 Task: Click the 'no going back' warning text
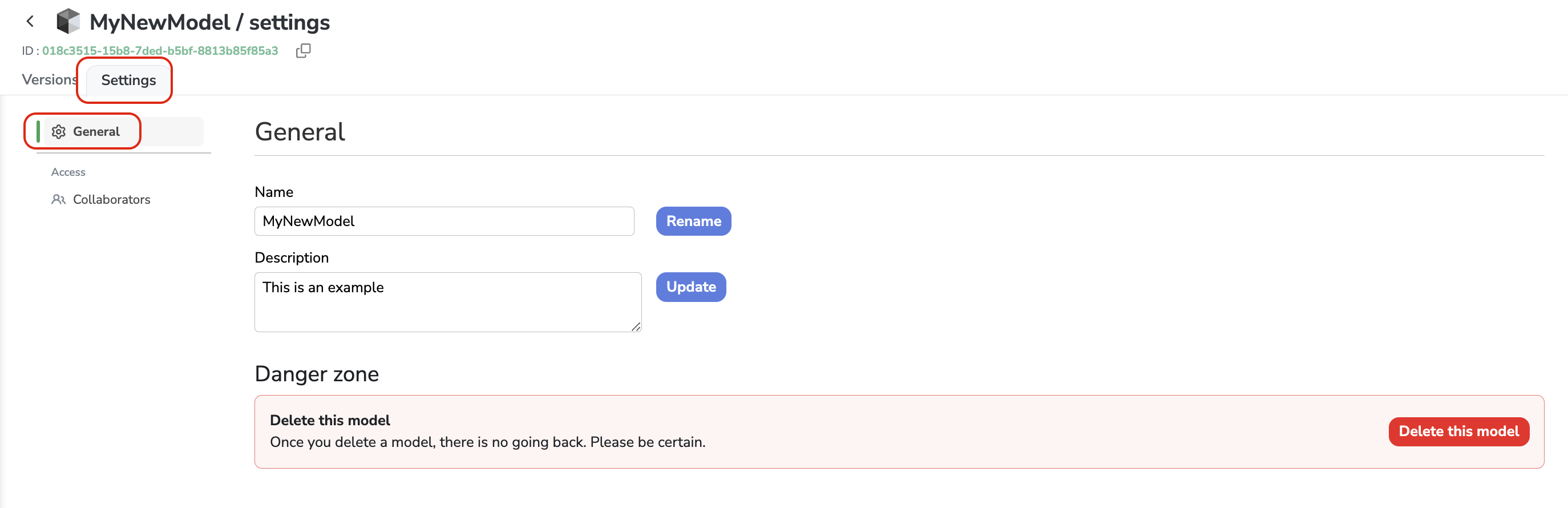click(487, 442)
